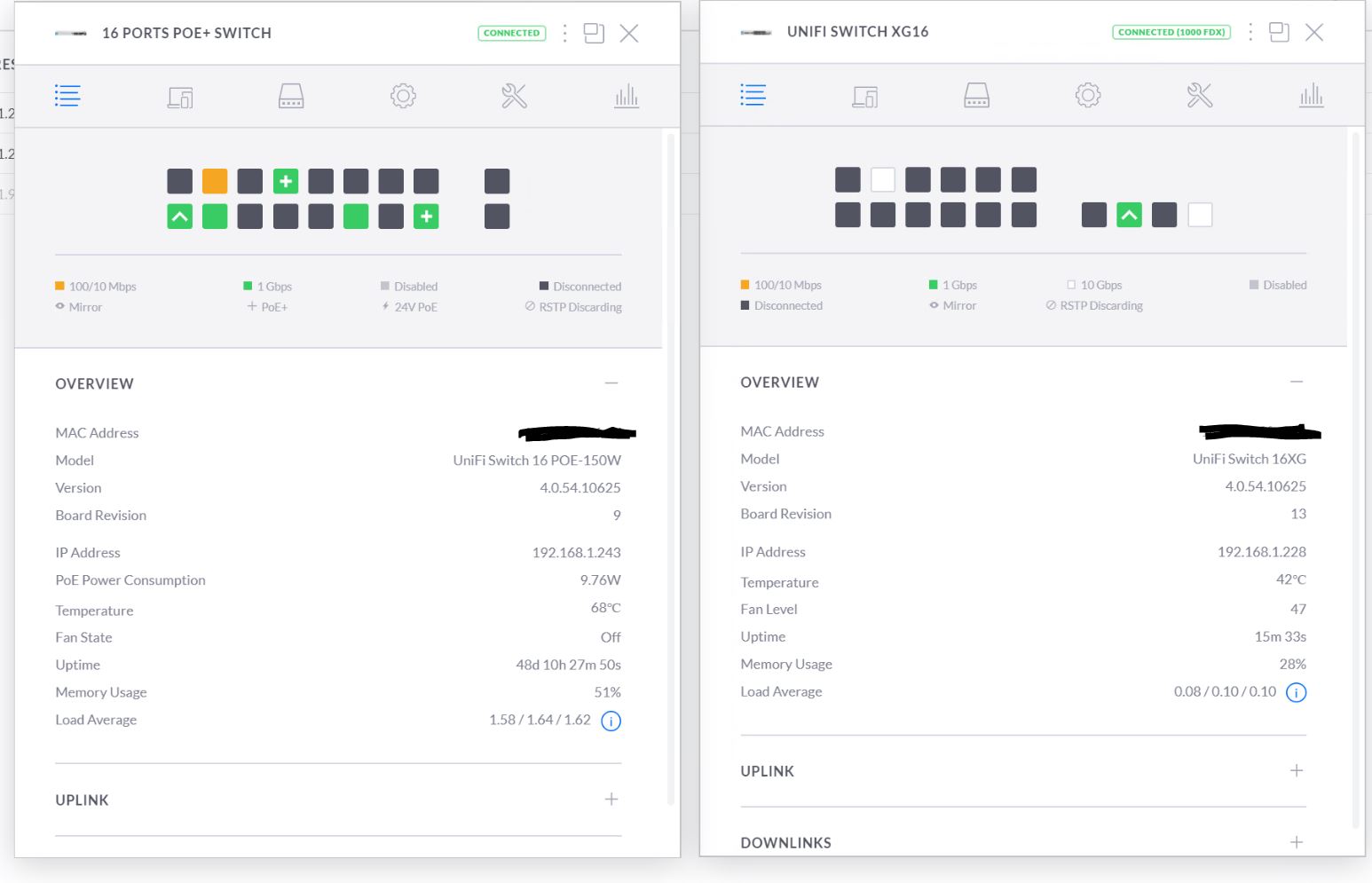Click Memory Usage value 28%
This screenshot has height=883, width=1372.
tap(1293, 664)
